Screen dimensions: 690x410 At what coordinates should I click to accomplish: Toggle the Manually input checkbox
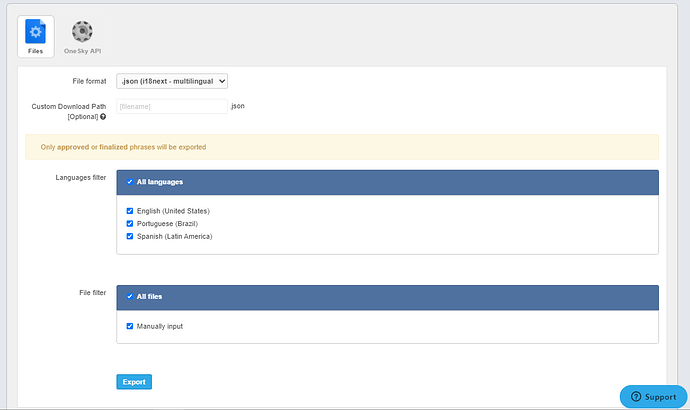pos(130,326)
